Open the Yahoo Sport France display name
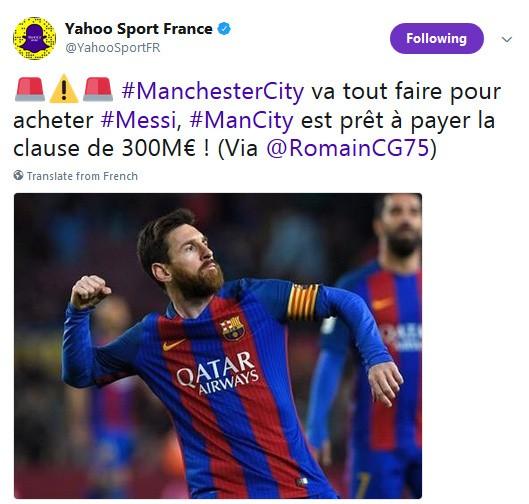Image resolution: width=529 pixels, height=504 pixels. click(x=138, y=29)
